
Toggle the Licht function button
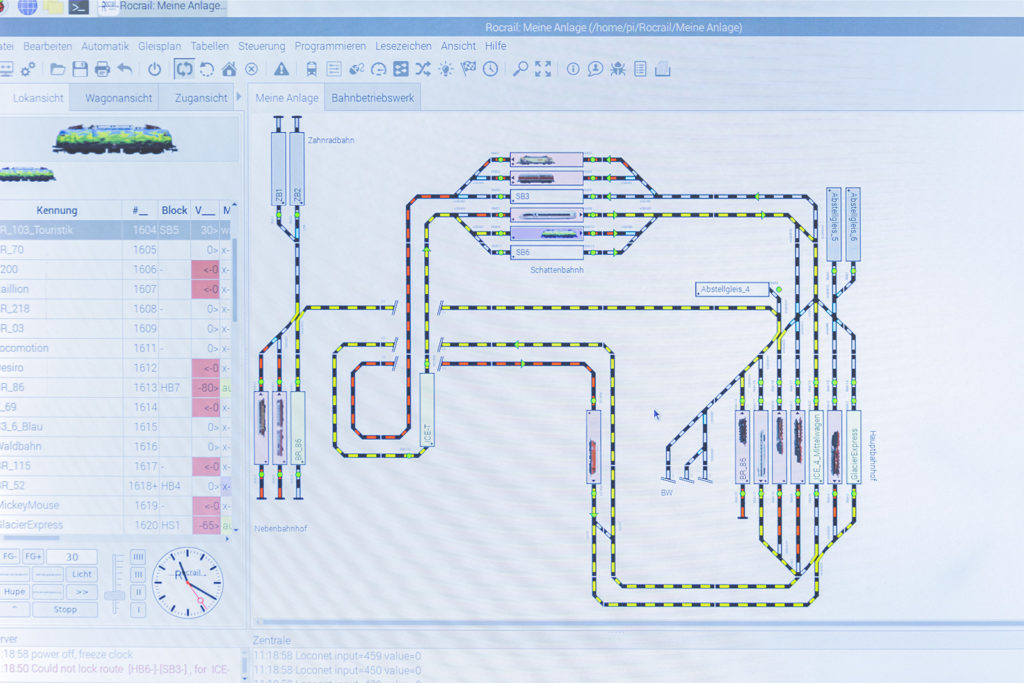(x=81, y=574)
